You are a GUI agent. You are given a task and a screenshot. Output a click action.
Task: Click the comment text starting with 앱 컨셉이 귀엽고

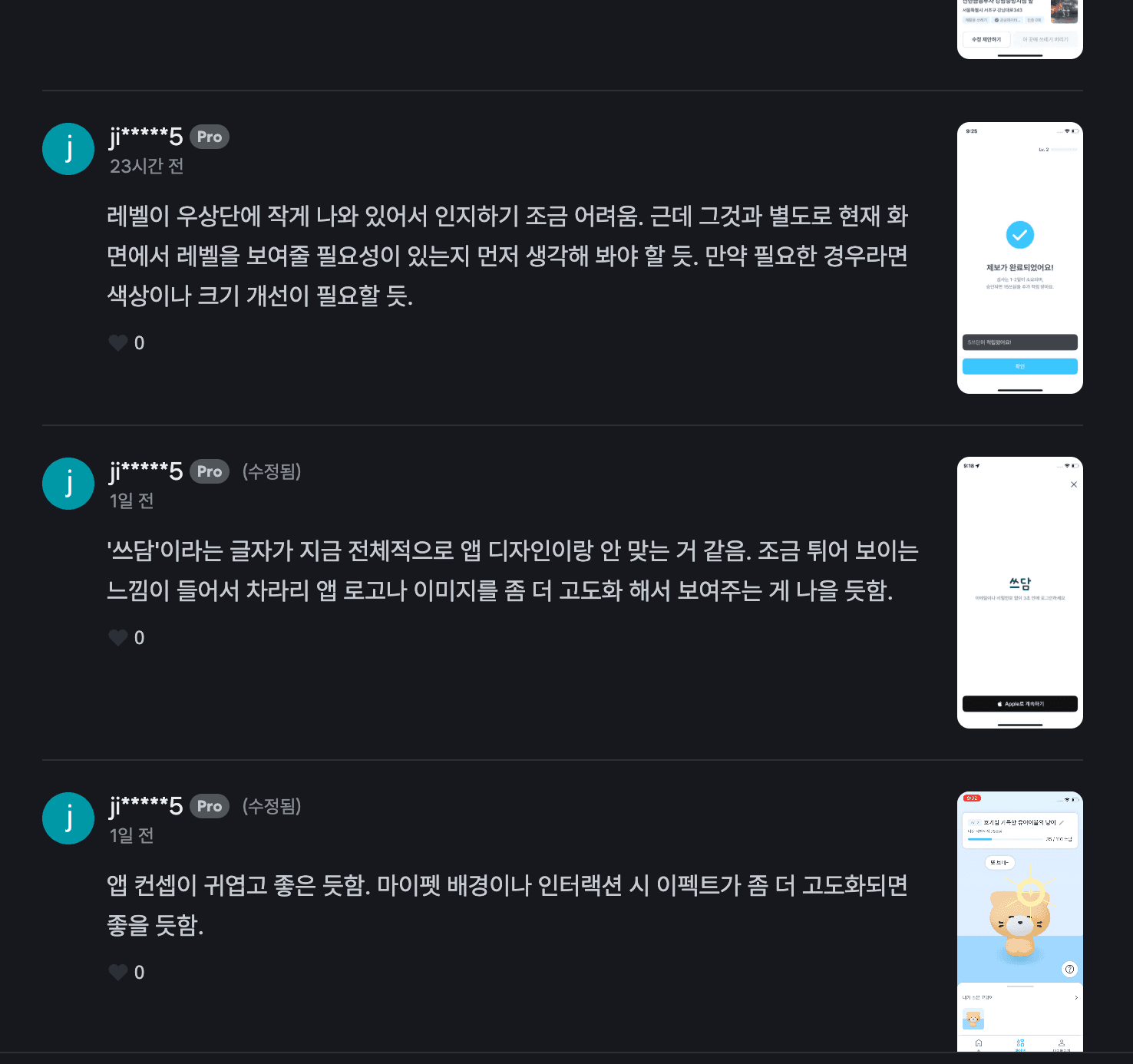[x=507, y=905]
